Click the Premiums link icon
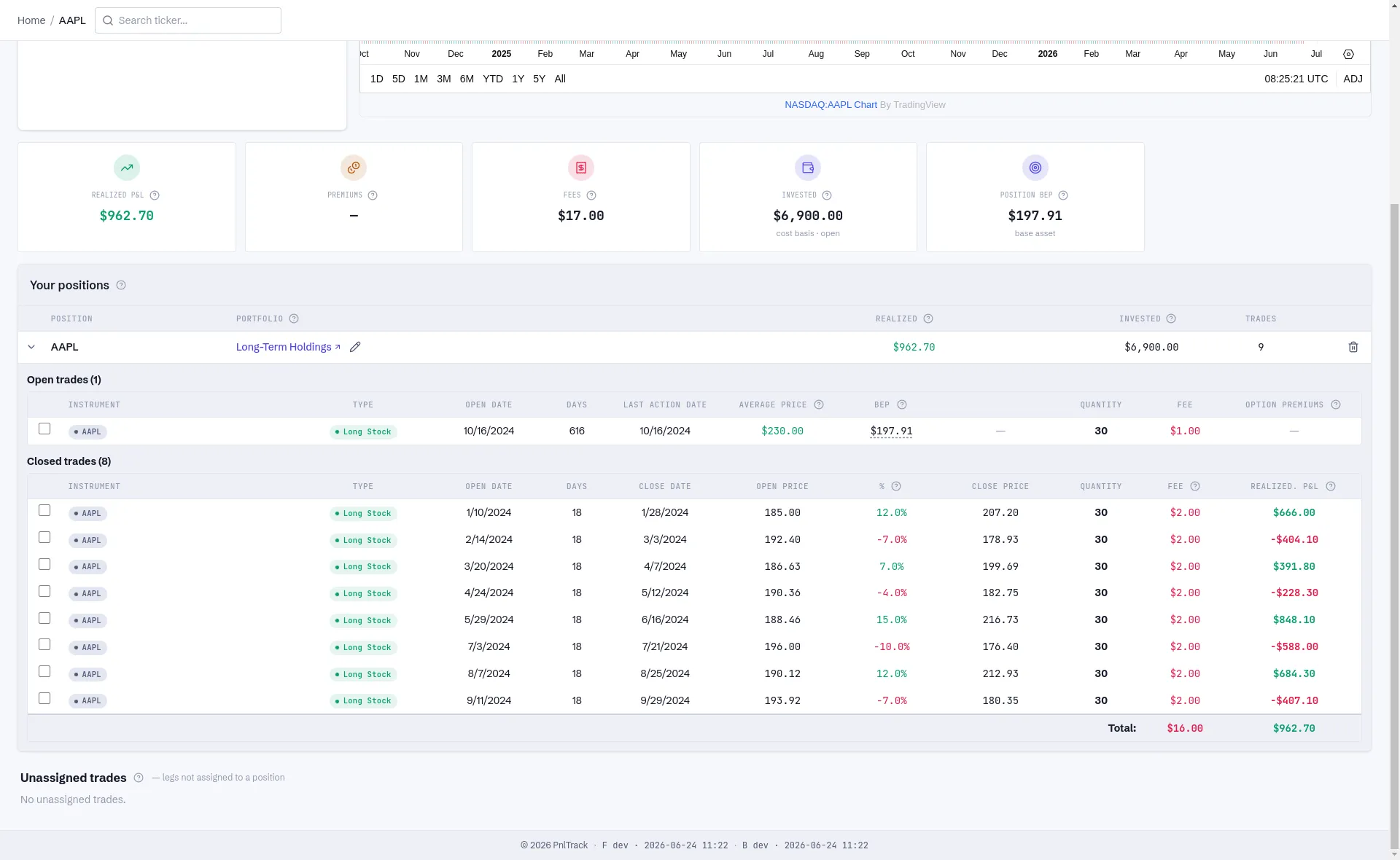The image size is (1400, 860). pyautogui.click(x=354, y=168)
